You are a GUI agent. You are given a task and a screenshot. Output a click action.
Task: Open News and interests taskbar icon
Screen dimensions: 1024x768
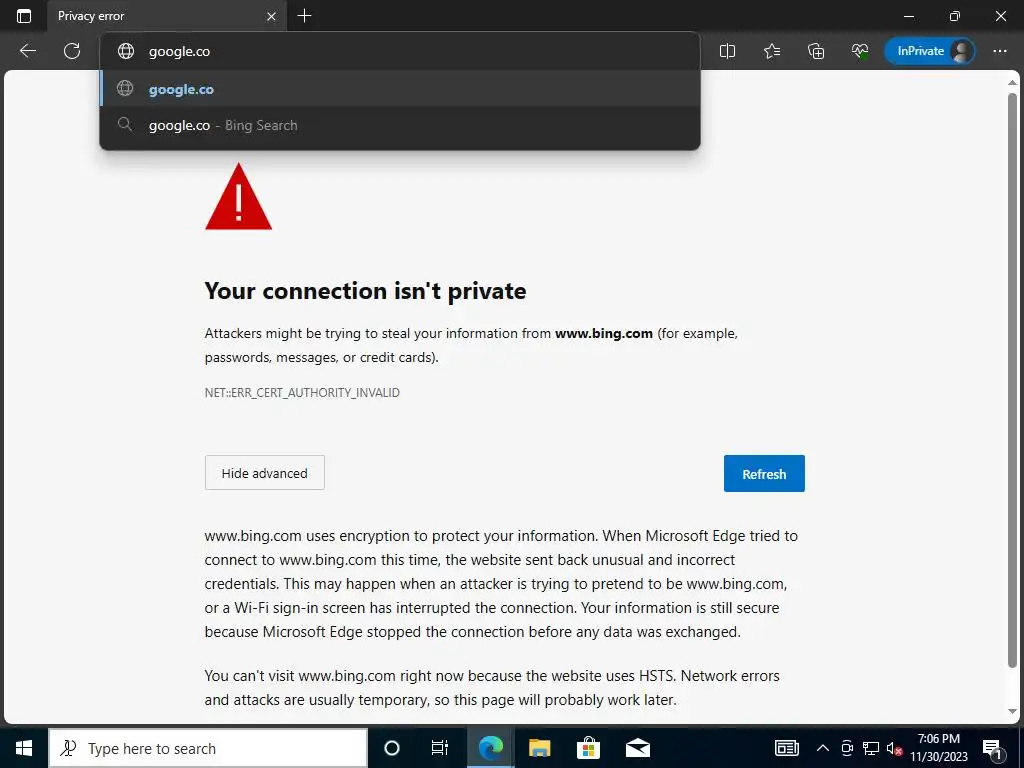[x=786, y=748]
